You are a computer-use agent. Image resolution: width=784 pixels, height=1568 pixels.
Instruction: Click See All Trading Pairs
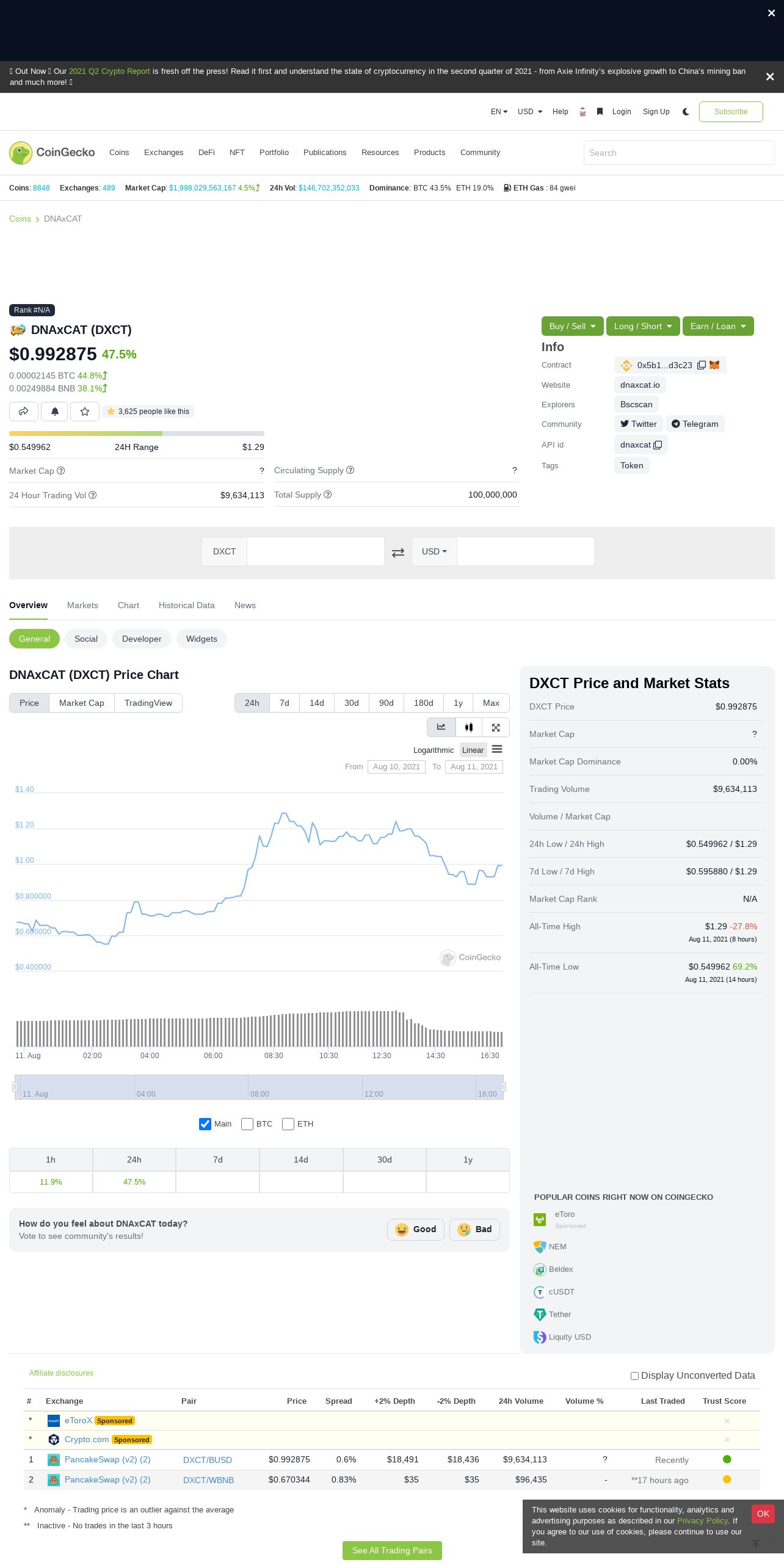pyautogui.click(x=392, y=1551)
